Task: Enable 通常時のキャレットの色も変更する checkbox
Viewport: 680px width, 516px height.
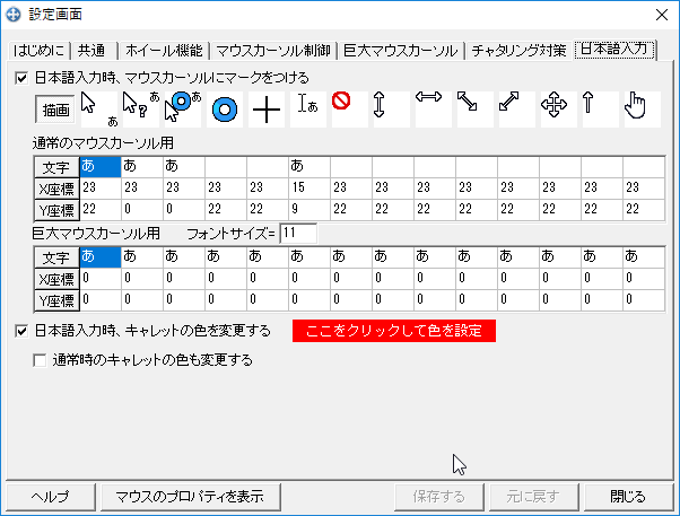Action: [39, 360]
